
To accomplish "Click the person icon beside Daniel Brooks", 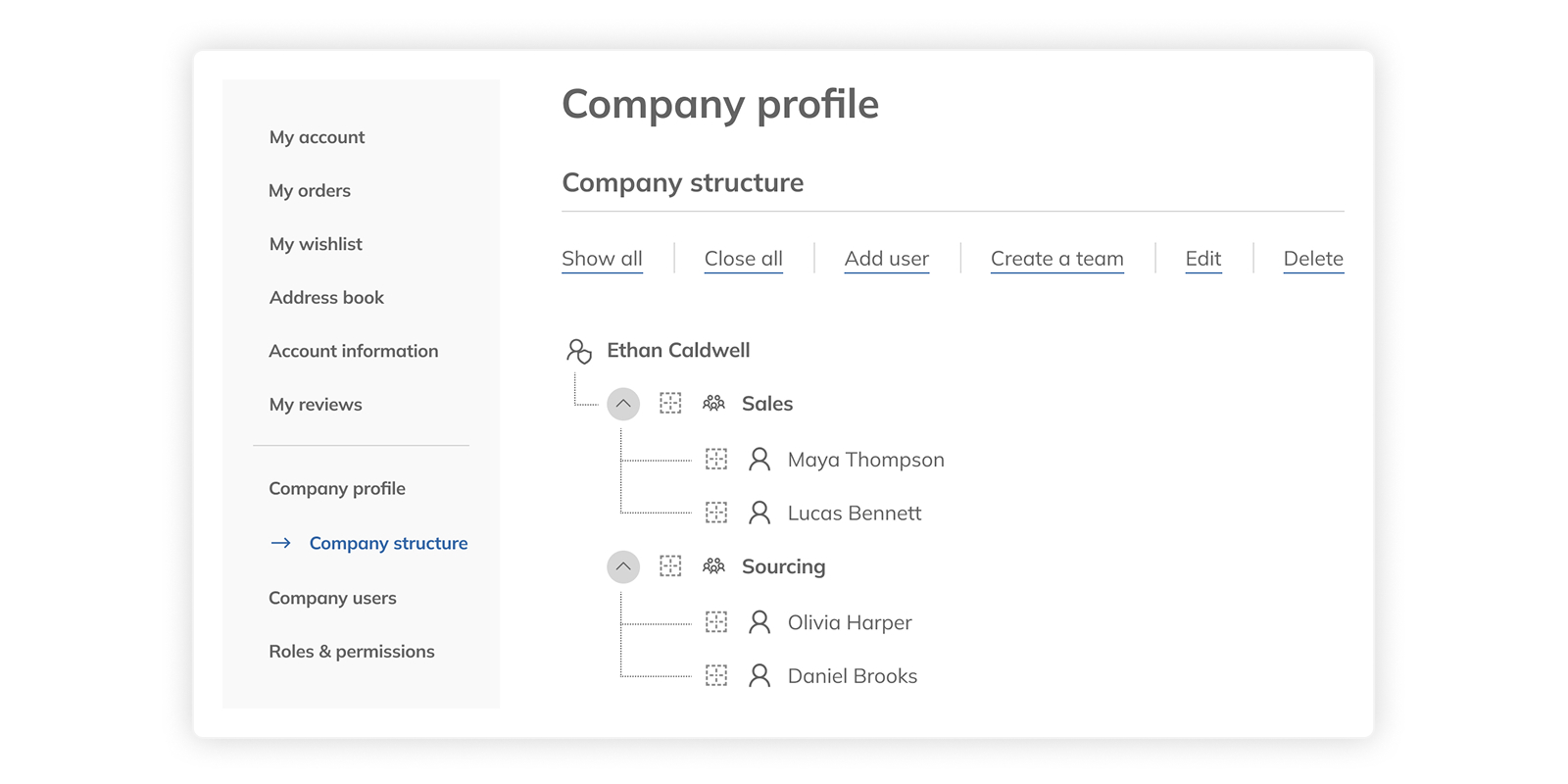I will pyautogui.click(x=759, y=676).
